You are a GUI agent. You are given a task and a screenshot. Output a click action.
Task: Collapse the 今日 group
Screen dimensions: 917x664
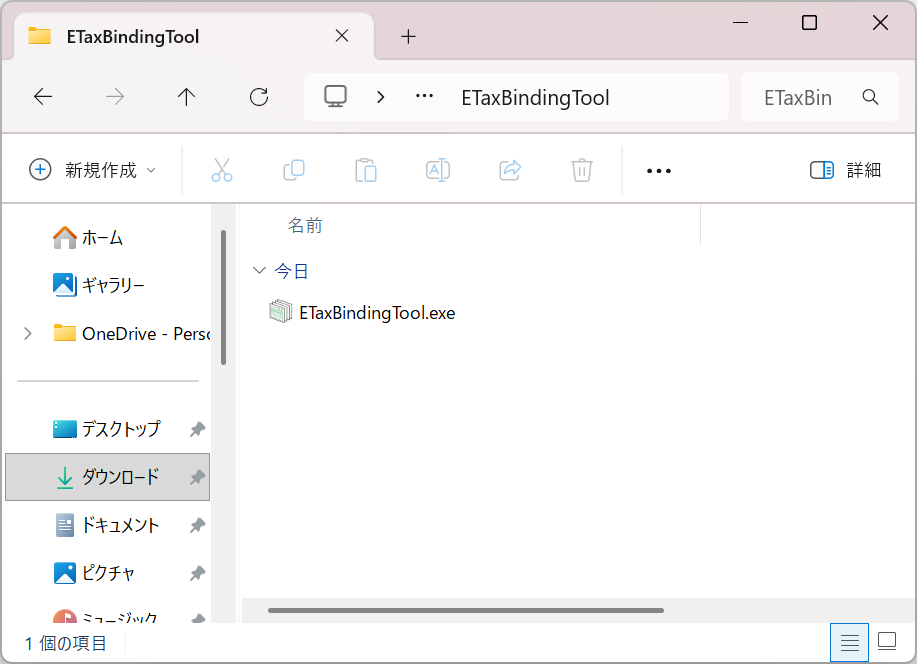coord(260,271)
